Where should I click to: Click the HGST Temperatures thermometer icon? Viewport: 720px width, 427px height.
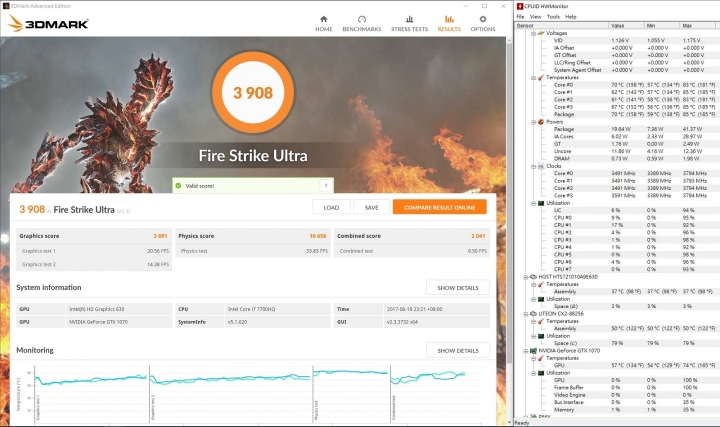pos(541,284)
